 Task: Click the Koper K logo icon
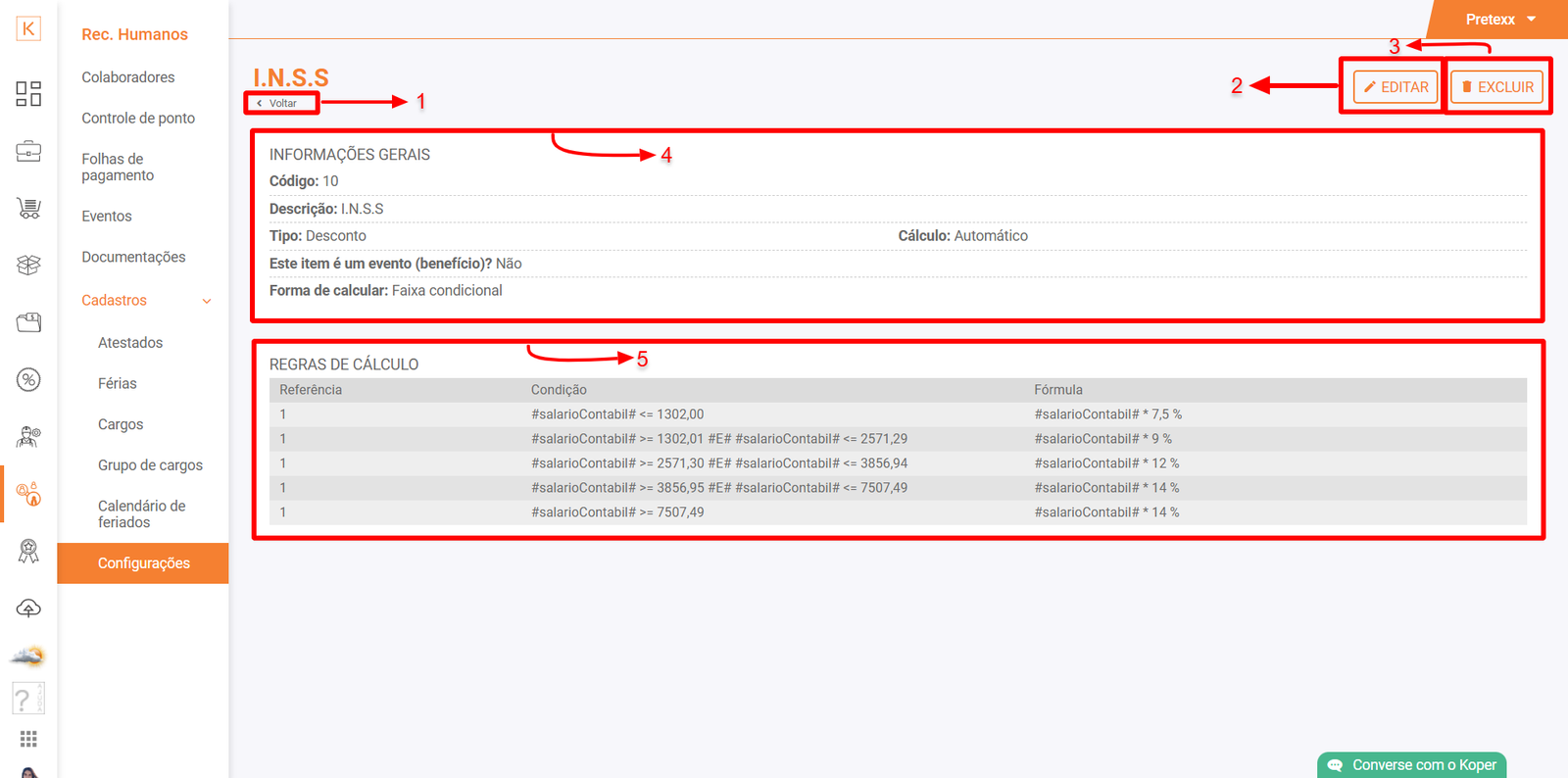[x=28, y=28]
